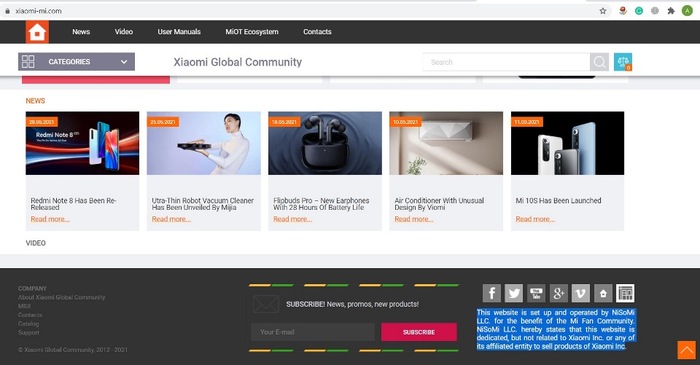Viewport: 700px width, 365px height.
Task: Click the 'Flipbuds Pro – New Earphones' title
Action: coord(321,204)
